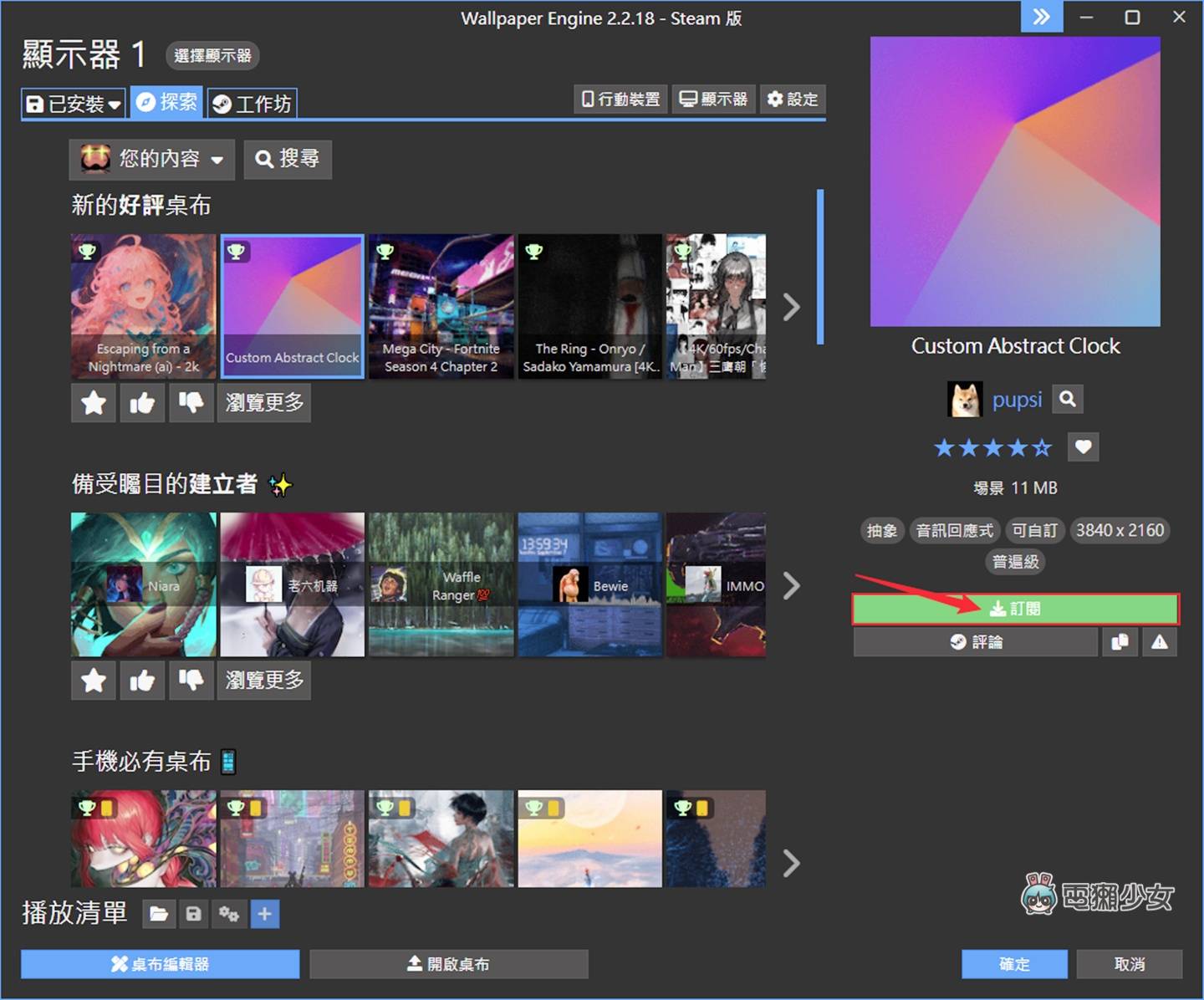Give a thumbs up to top-rated wallpapers

click(x=142, y=402)
